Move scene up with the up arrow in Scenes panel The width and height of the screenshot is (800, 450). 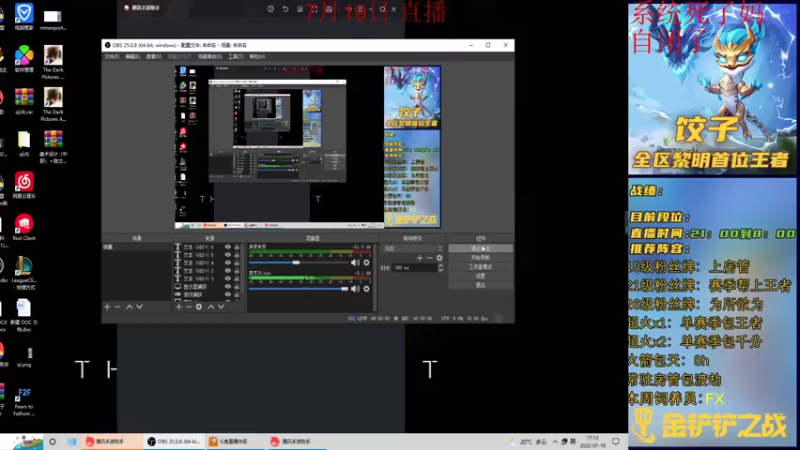click(x=130, y=307)
